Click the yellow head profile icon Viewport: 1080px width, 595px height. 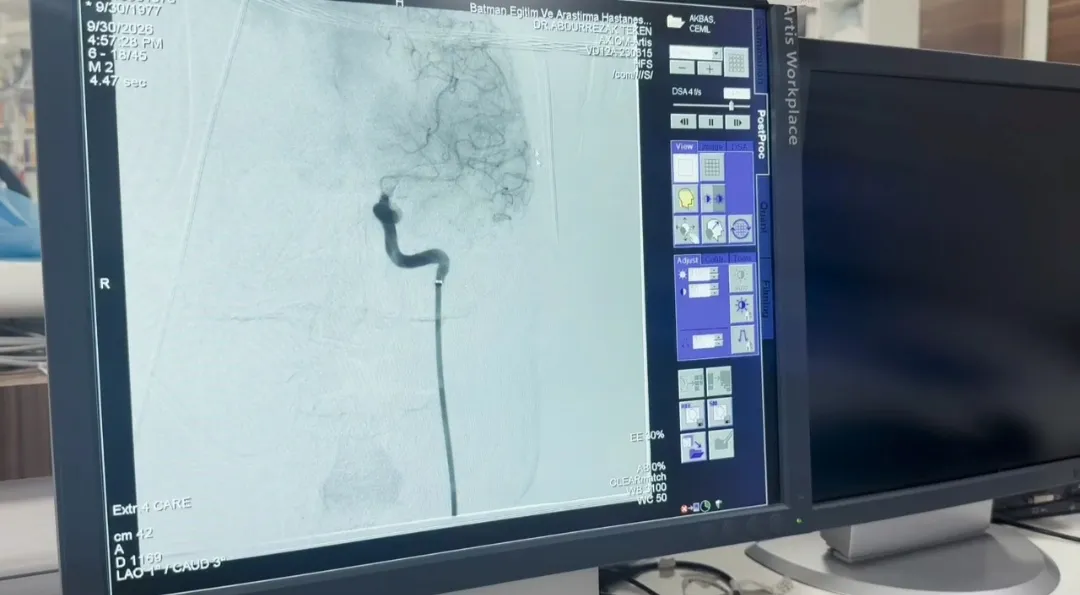coord(686,199)
